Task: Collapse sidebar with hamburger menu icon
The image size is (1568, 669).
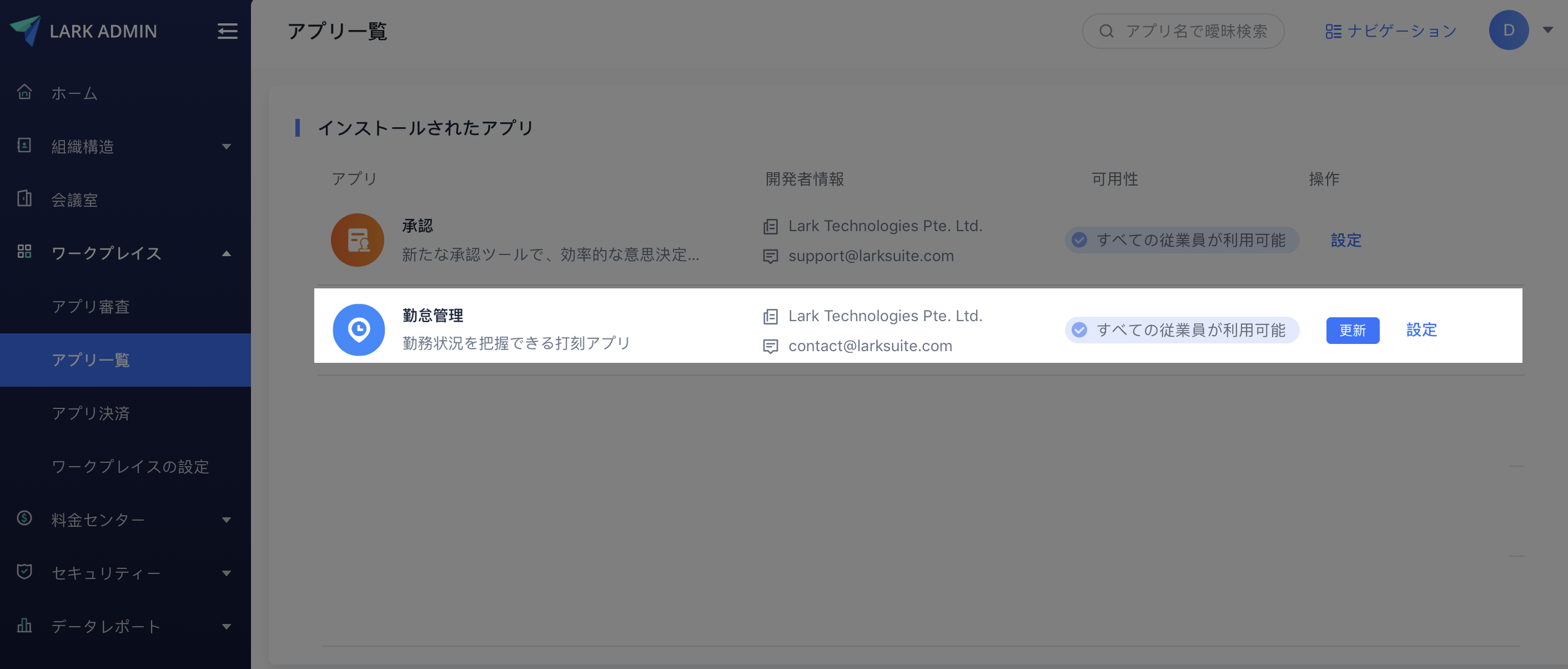Action: coord(227,31)
